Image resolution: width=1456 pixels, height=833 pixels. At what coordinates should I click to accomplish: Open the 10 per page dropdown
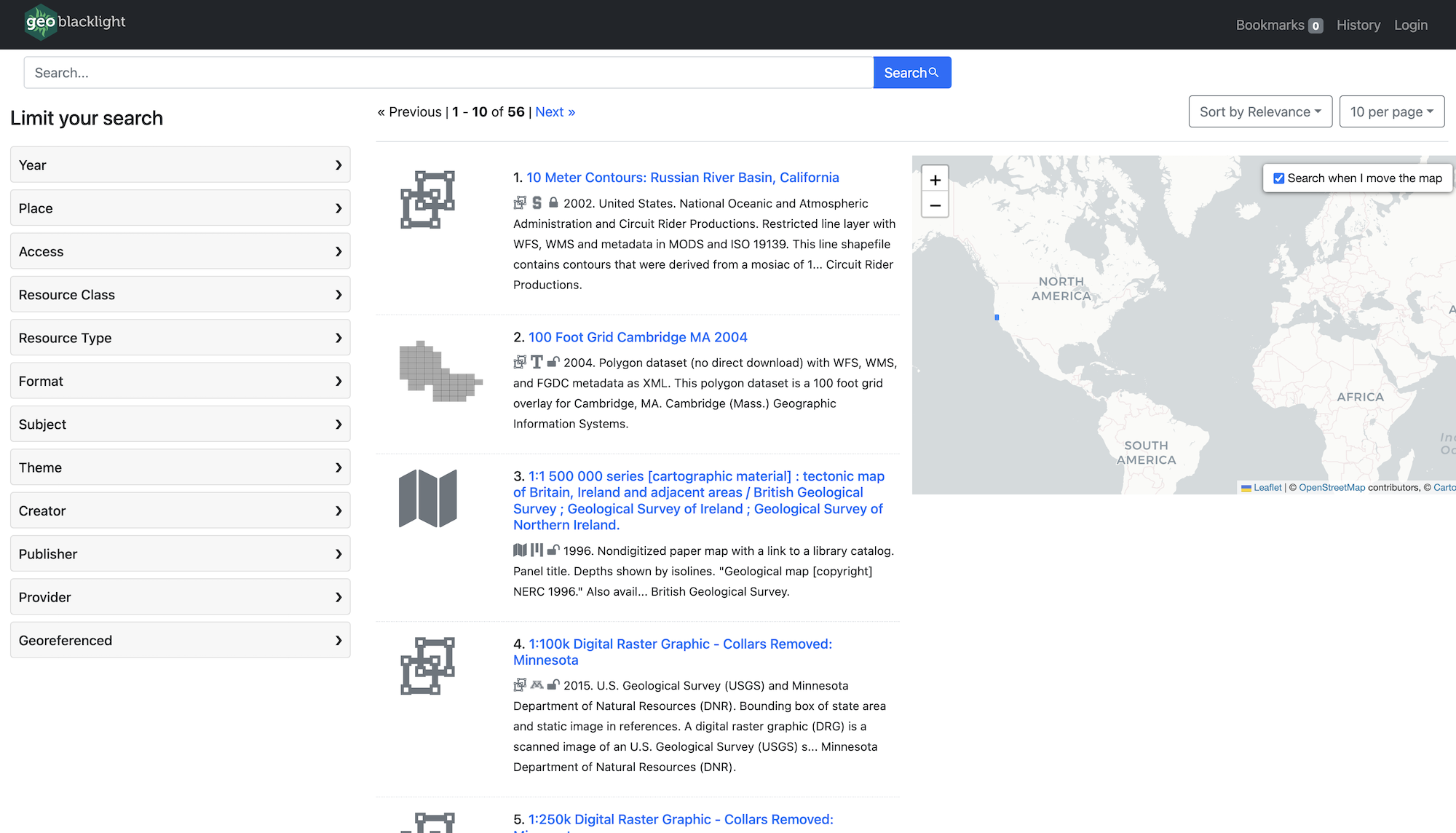pyautogui.click(x=1391, y=111)
